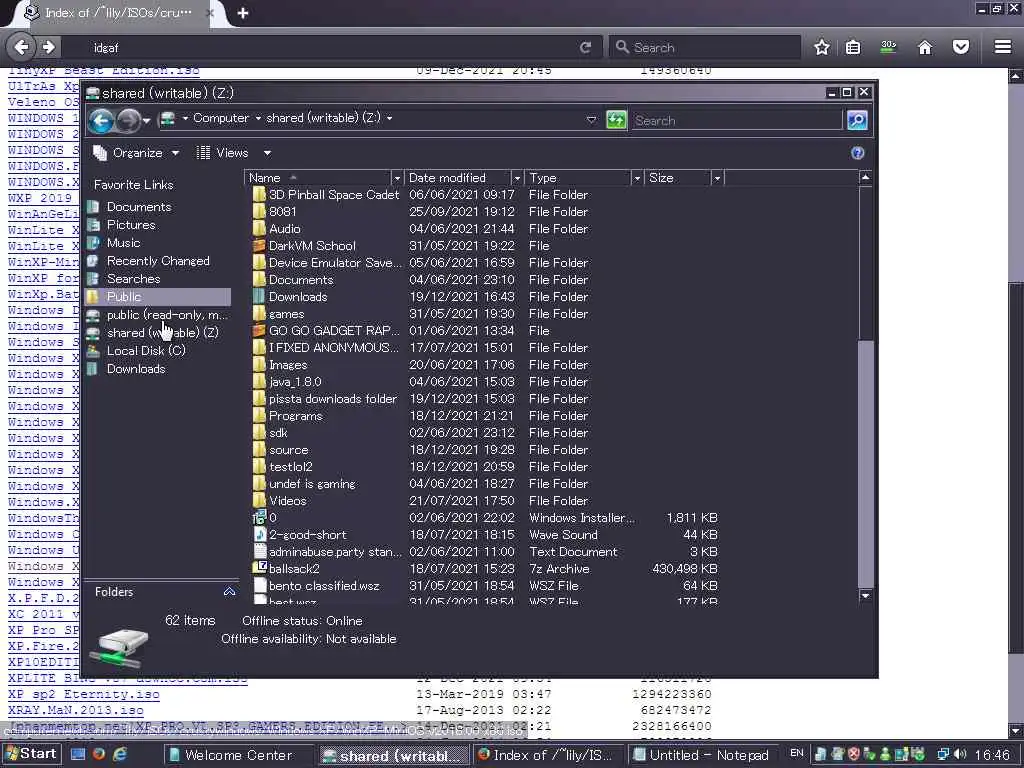Open new browser tab with plus
This screenshot has height=768, width=1024.
click(x=243, y=13)
